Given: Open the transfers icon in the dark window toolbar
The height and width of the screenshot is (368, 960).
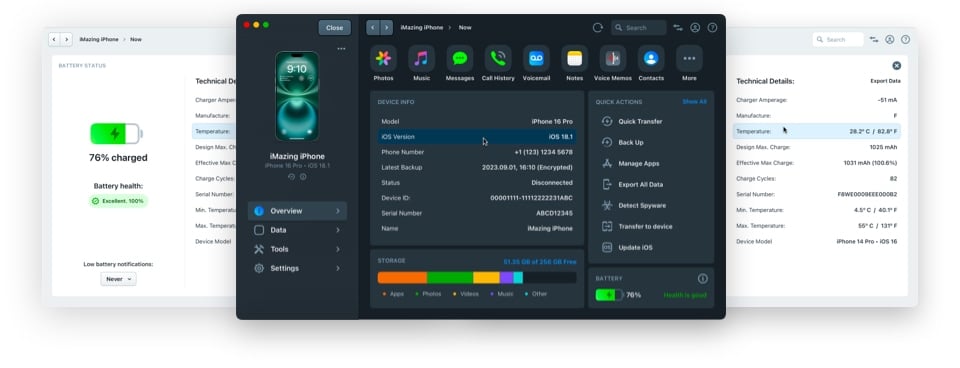Looking at the screenshot, I should [x=678, y=28].
